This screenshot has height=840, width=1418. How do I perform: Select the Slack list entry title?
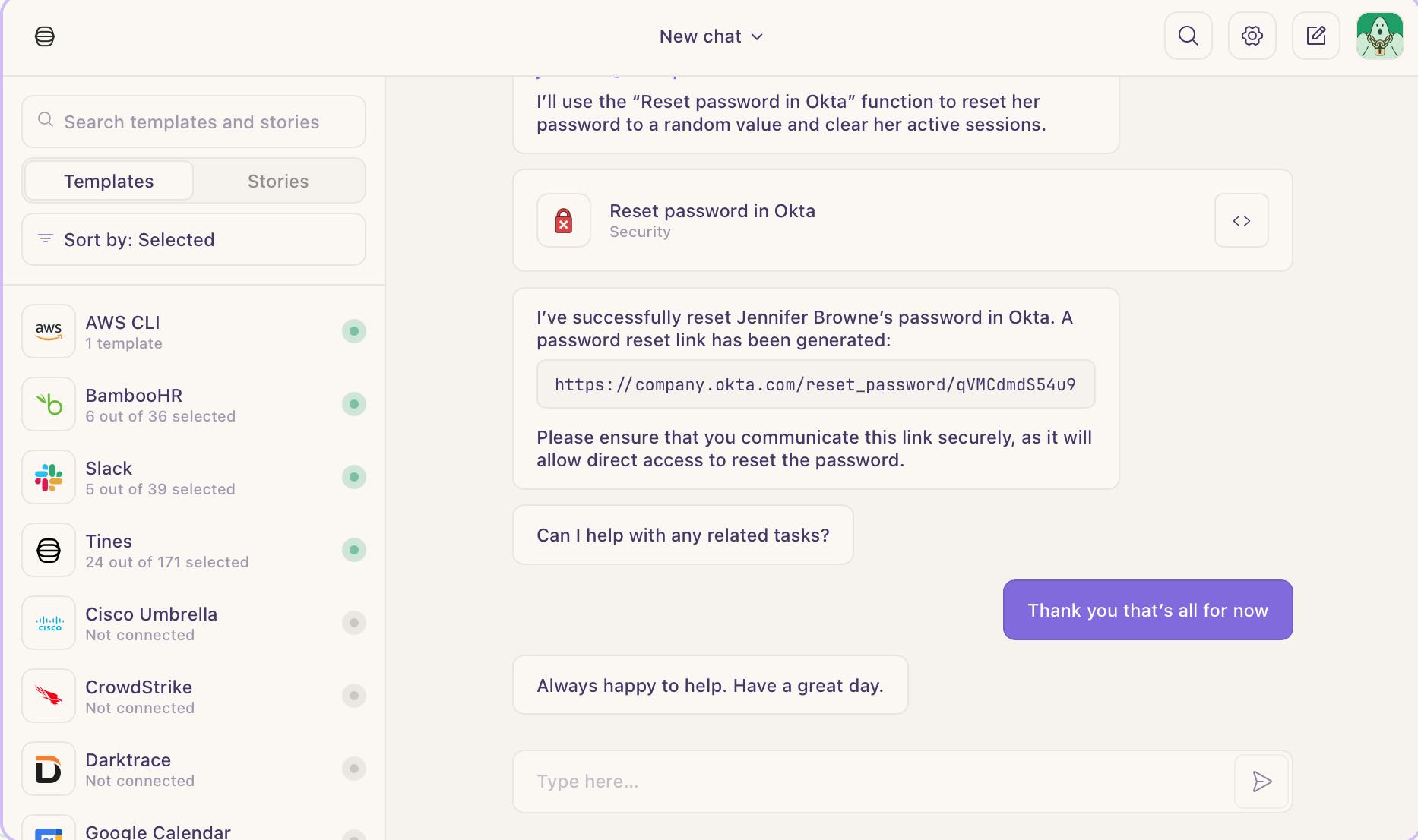[x=109, y=469]
